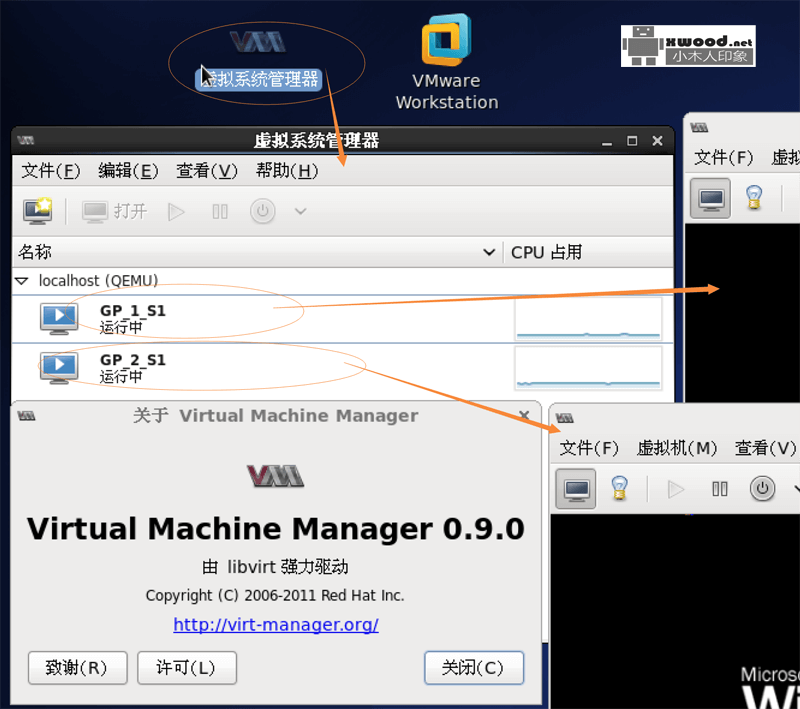Screen dimensions: 800x709
Task: Select the GP_2_S1 virtual machine
Action: pyautogui.click(x=342, y=368)
